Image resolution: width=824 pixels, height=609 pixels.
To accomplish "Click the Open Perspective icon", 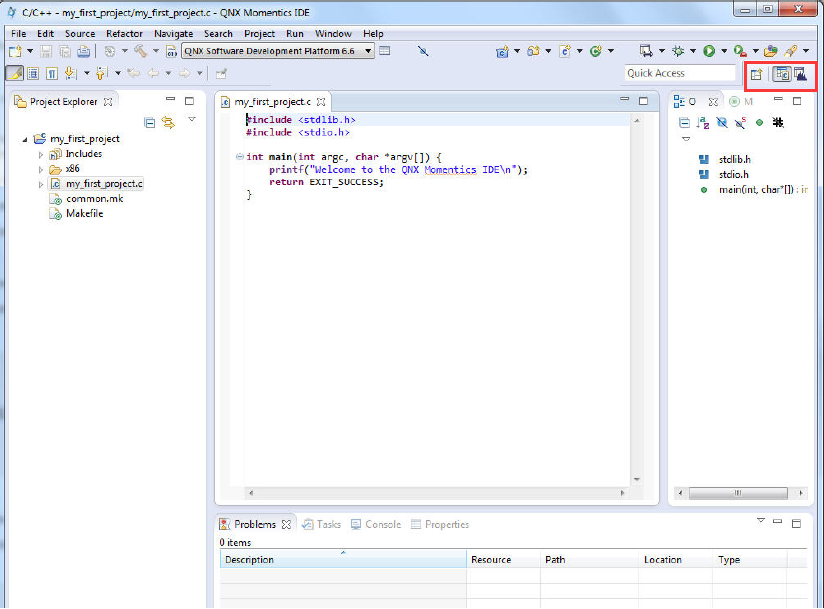I will click(x=756, y=74).
